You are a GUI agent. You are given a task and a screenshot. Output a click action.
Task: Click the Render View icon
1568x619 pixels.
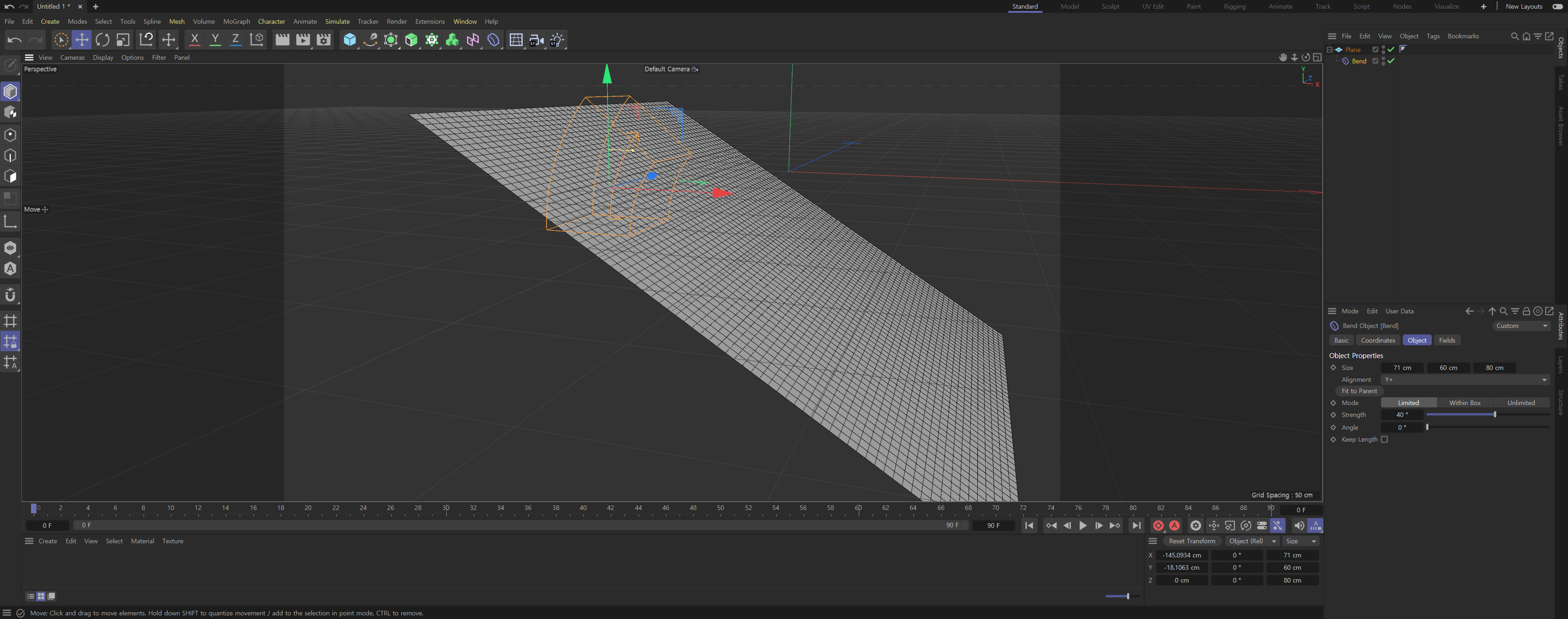click(283, 39)
